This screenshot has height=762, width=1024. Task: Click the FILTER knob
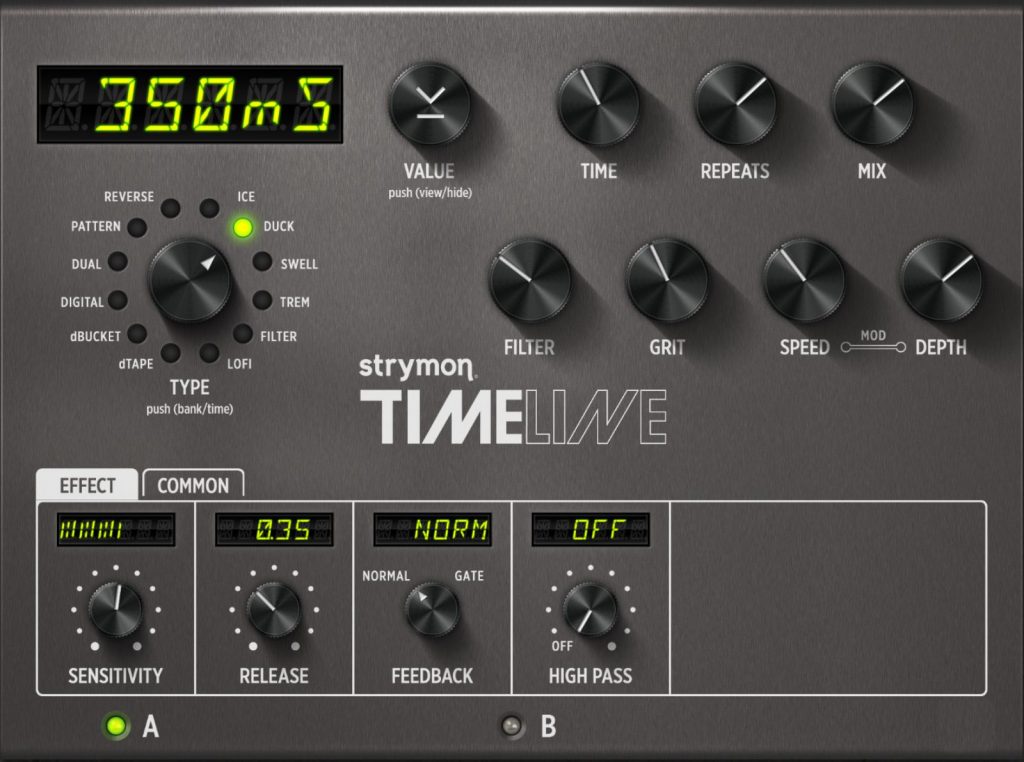pos(530,281)
